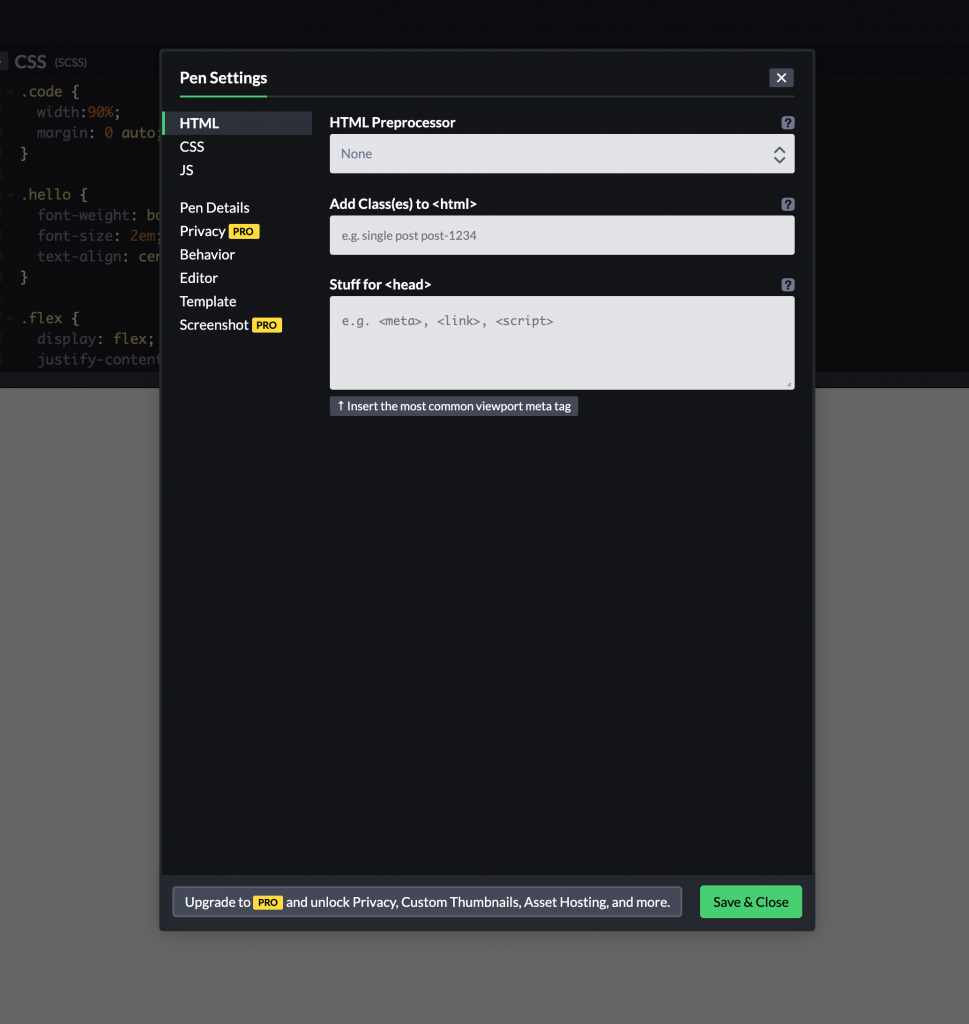This screenshot has height=1024, width=969.
Task: Select the Template settings section
Action: [x=208, y=301]
